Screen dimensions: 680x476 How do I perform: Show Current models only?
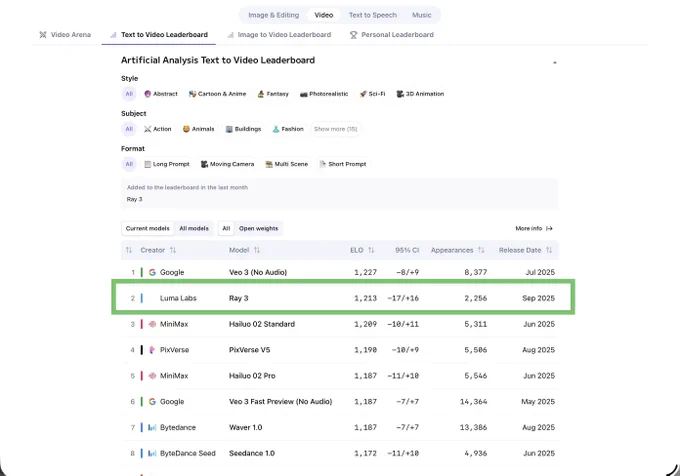[147, 228]
